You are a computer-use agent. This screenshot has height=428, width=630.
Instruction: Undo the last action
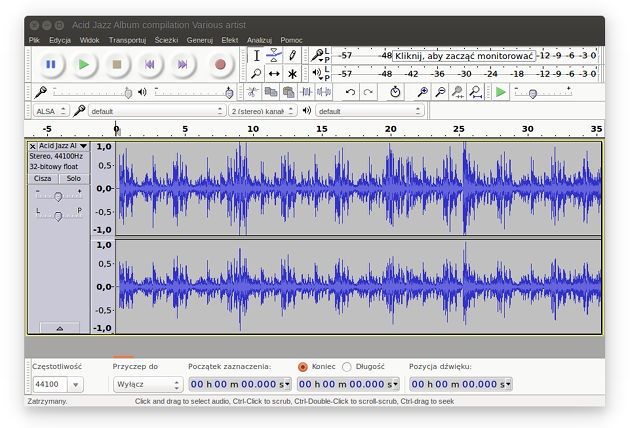click(350, 92)
